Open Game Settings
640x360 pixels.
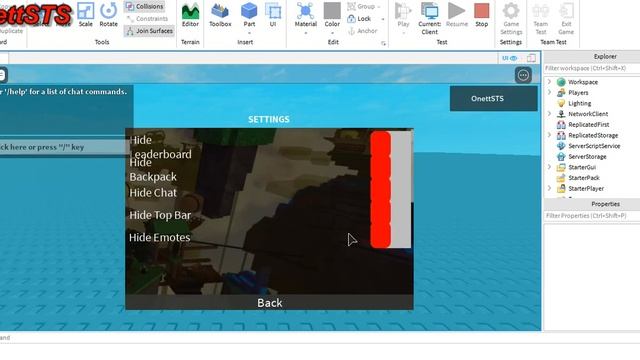click(511, 18)
